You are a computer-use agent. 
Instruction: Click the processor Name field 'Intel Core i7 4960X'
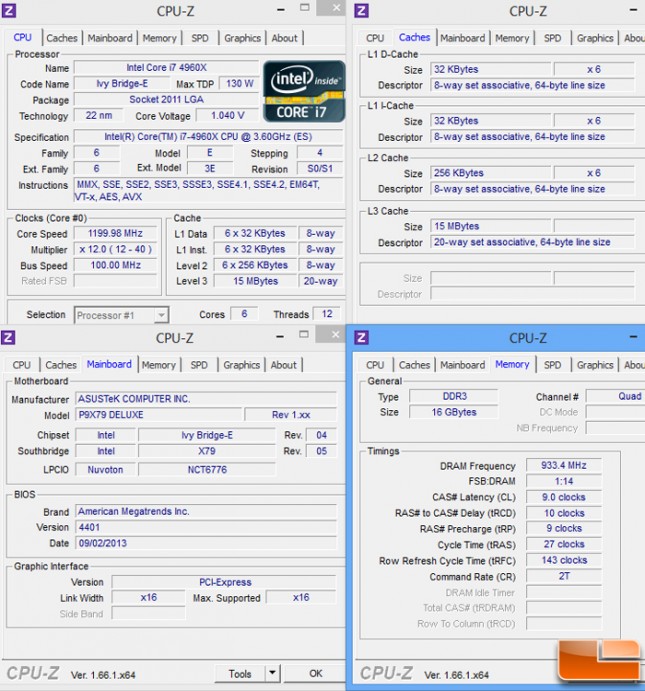coord(167,67)
